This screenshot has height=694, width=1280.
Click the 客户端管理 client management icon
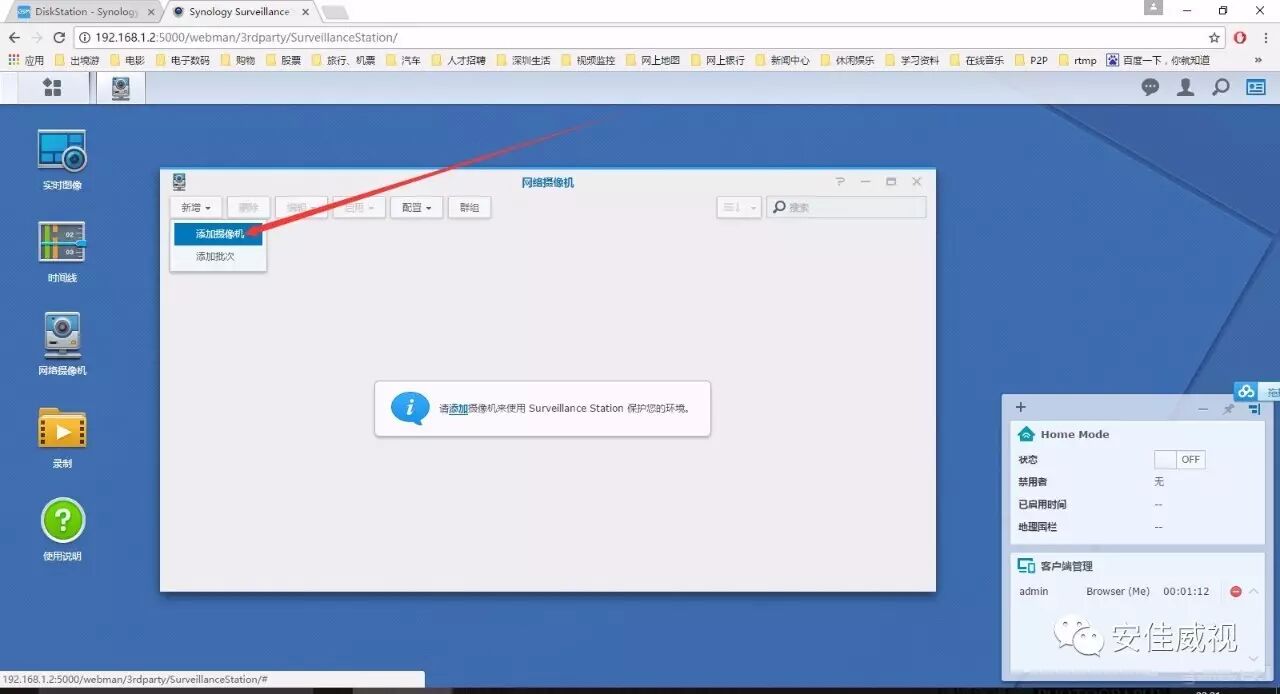pyautogui.click(x=1026, y=566)
